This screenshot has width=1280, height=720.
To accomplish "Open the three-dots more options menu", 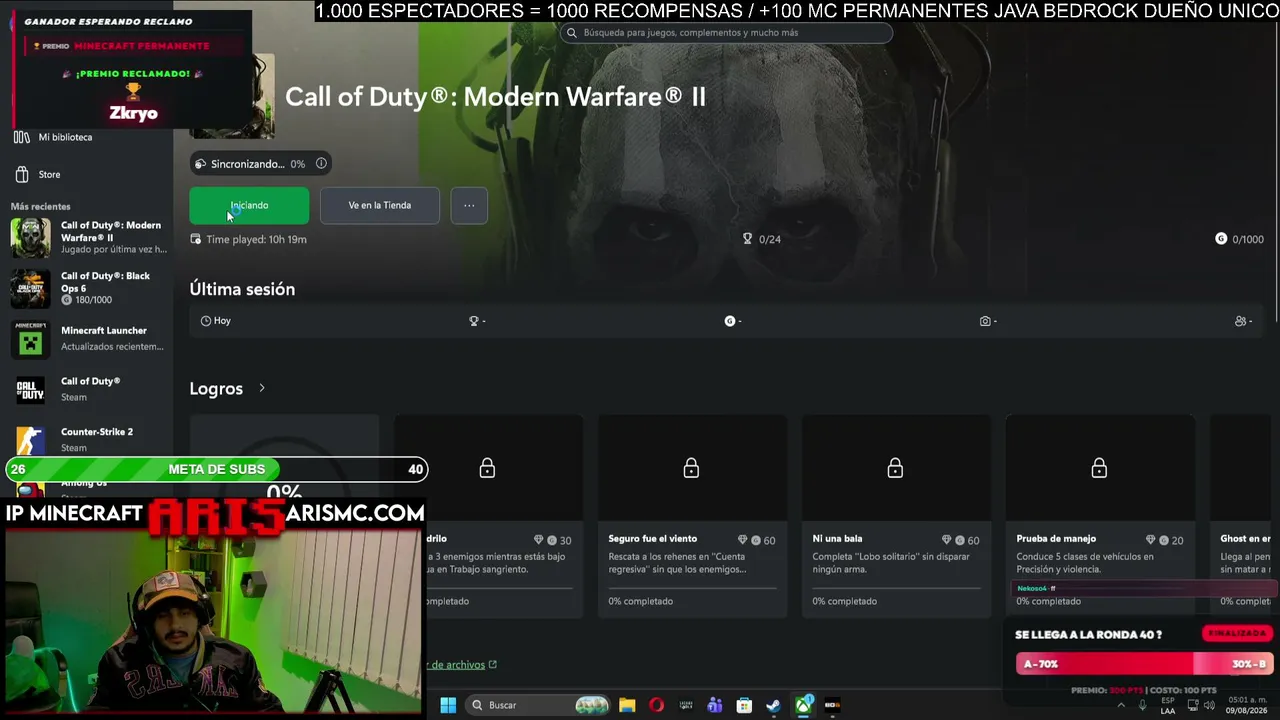I will click(469, 205).
